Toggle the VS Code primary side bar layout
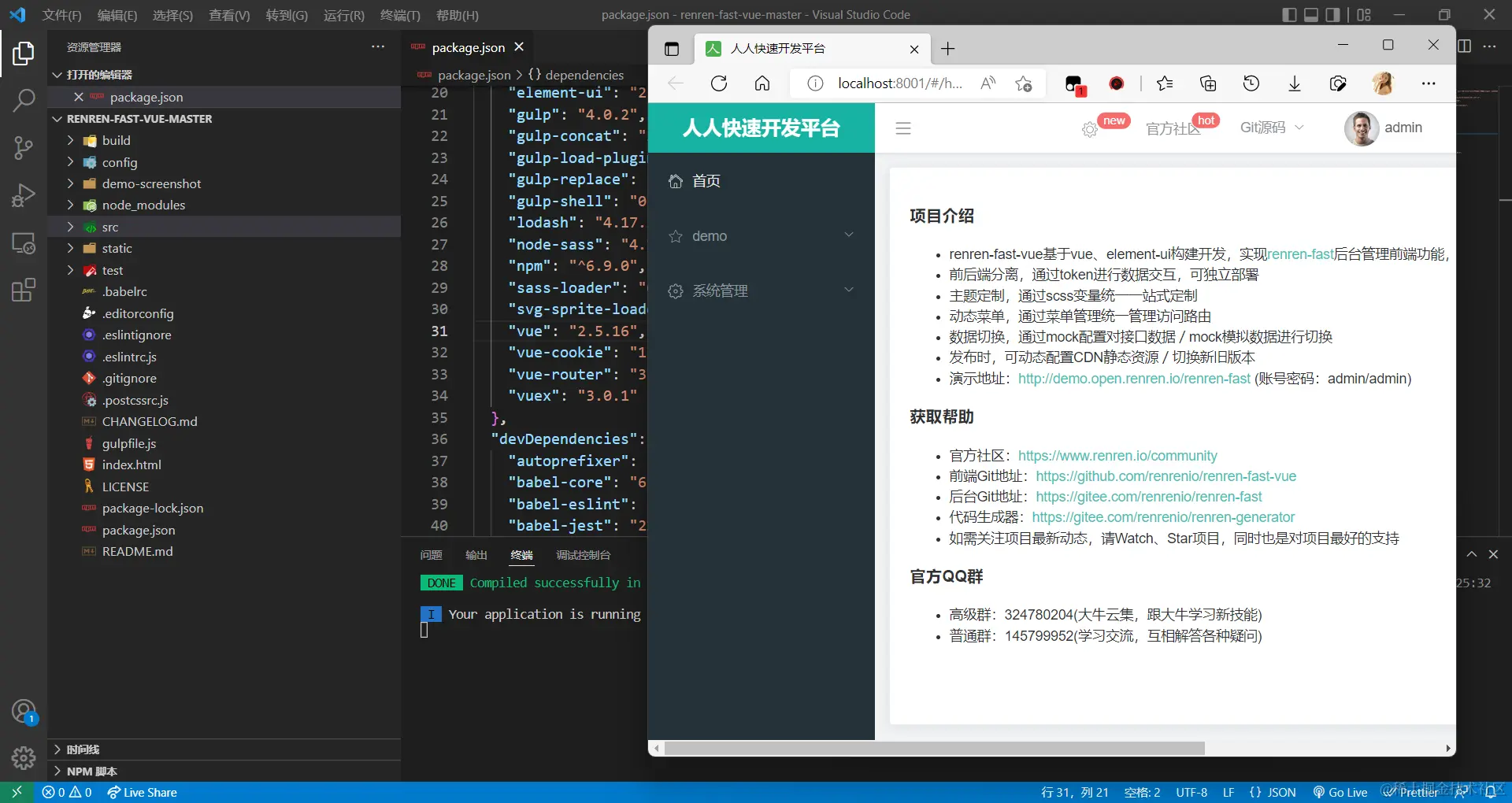This screenshot has height=803, width=1512. (1289, 15)
